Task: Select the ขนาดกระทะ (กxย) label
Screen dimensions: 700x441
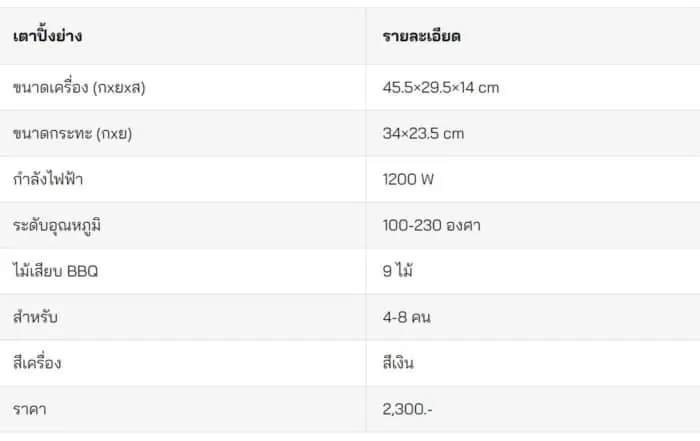Action: point(72,133)
